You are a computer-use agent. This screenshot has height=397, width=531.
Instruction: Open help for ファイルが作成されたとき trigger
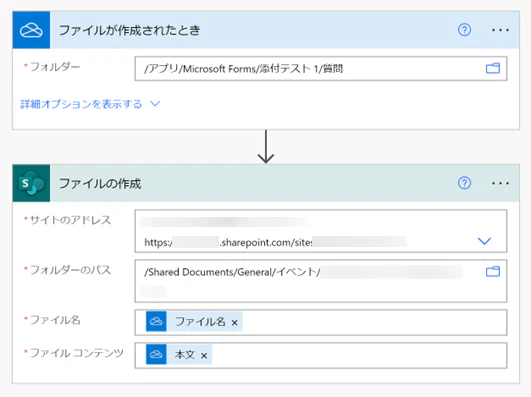tap(464, 30)
